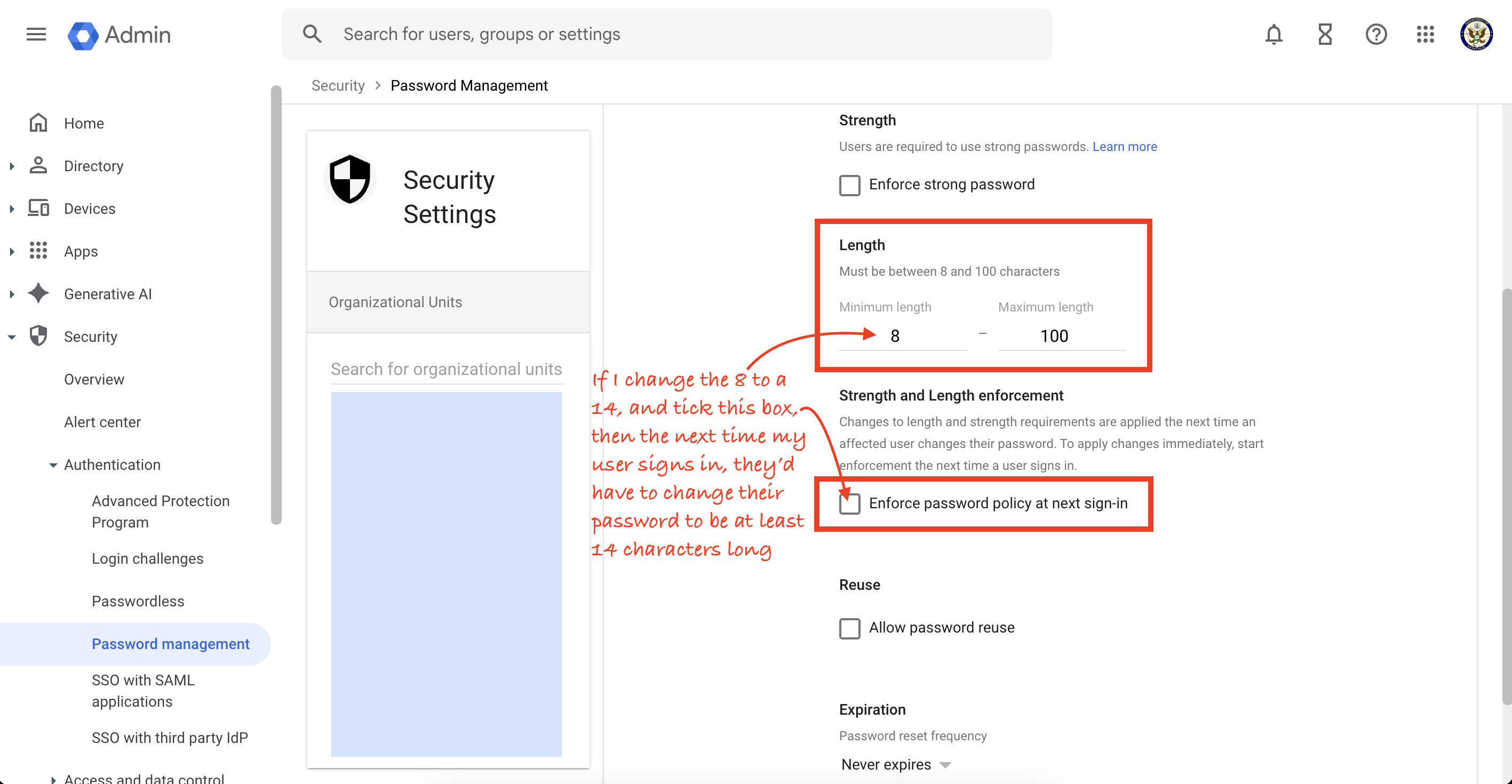Open the Google apps grid
This screenshot has height=784, width=1512.
pos(1425,34)
